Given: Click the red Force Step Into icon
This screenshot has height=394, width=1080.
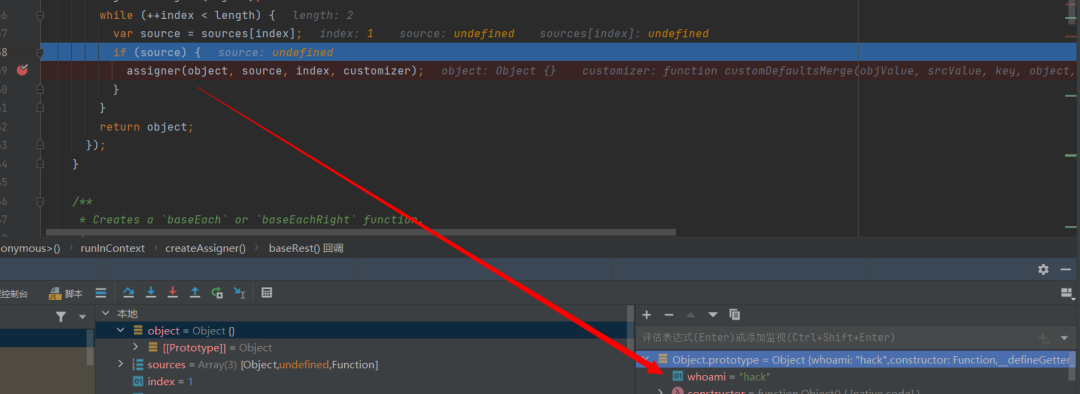Looking at the screenshot, I should tap(173, 293).
